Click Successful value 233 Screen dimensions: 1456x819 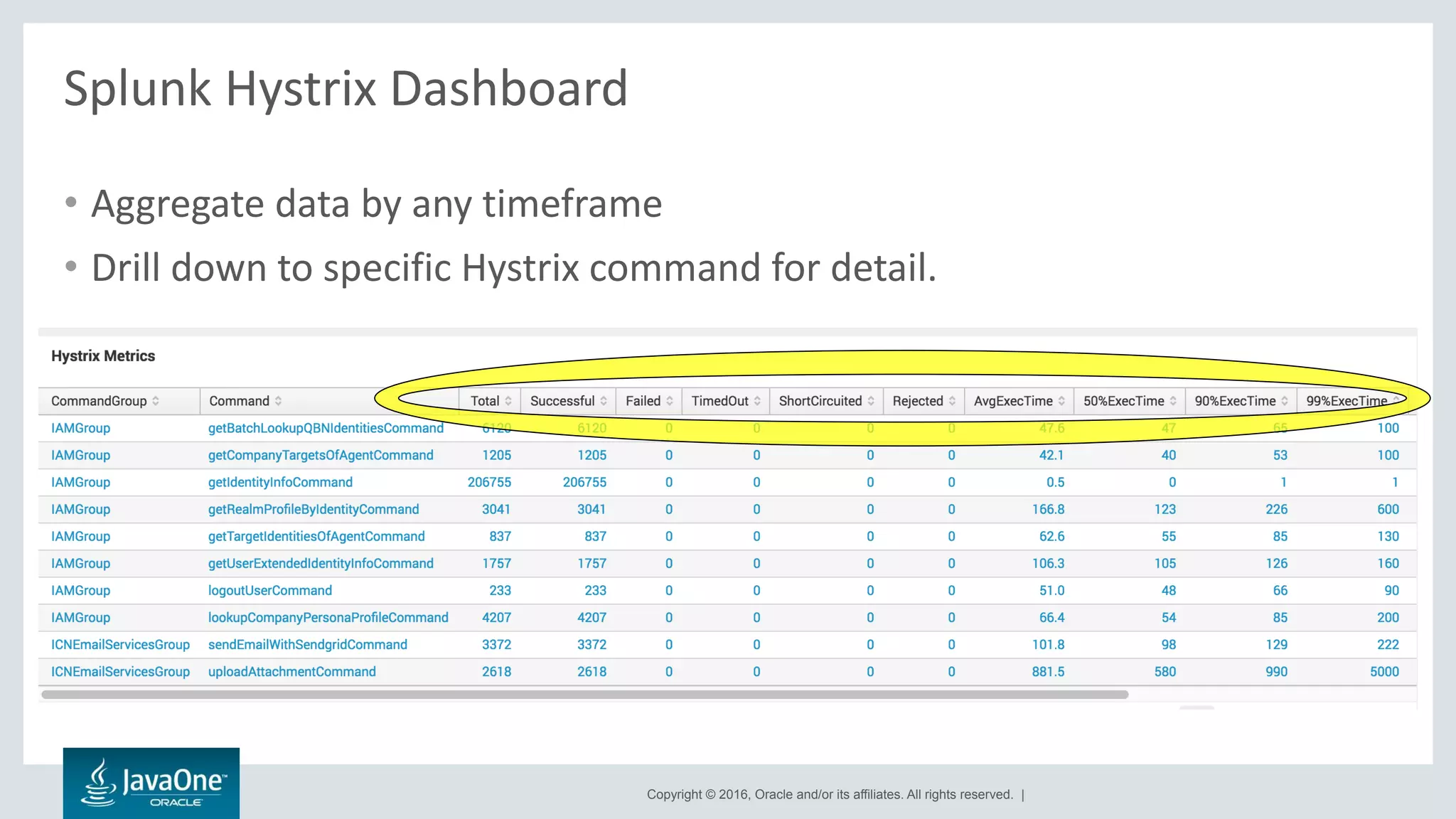595,590
